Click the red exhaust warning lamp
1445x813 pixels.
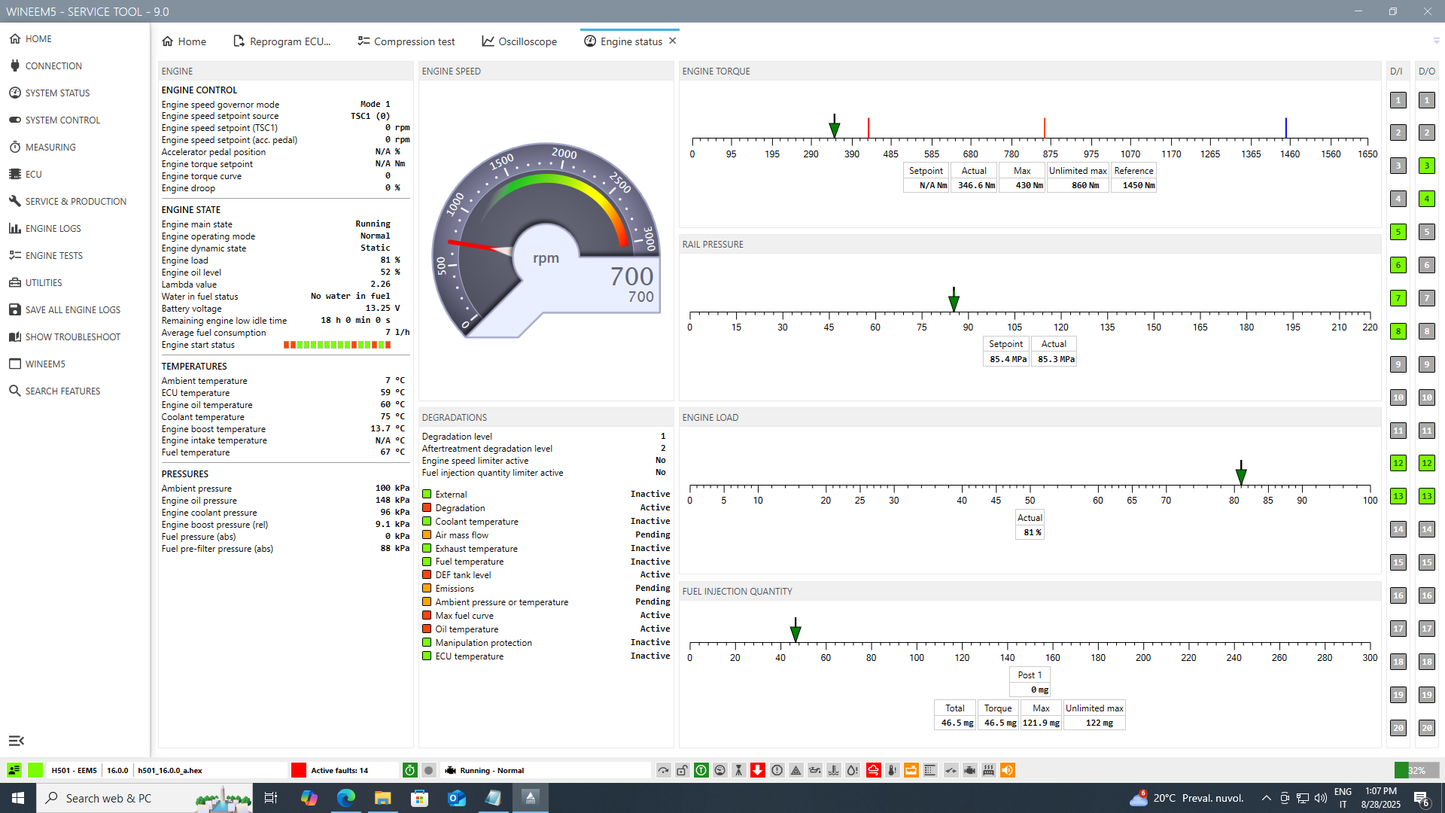pos(873,770)
